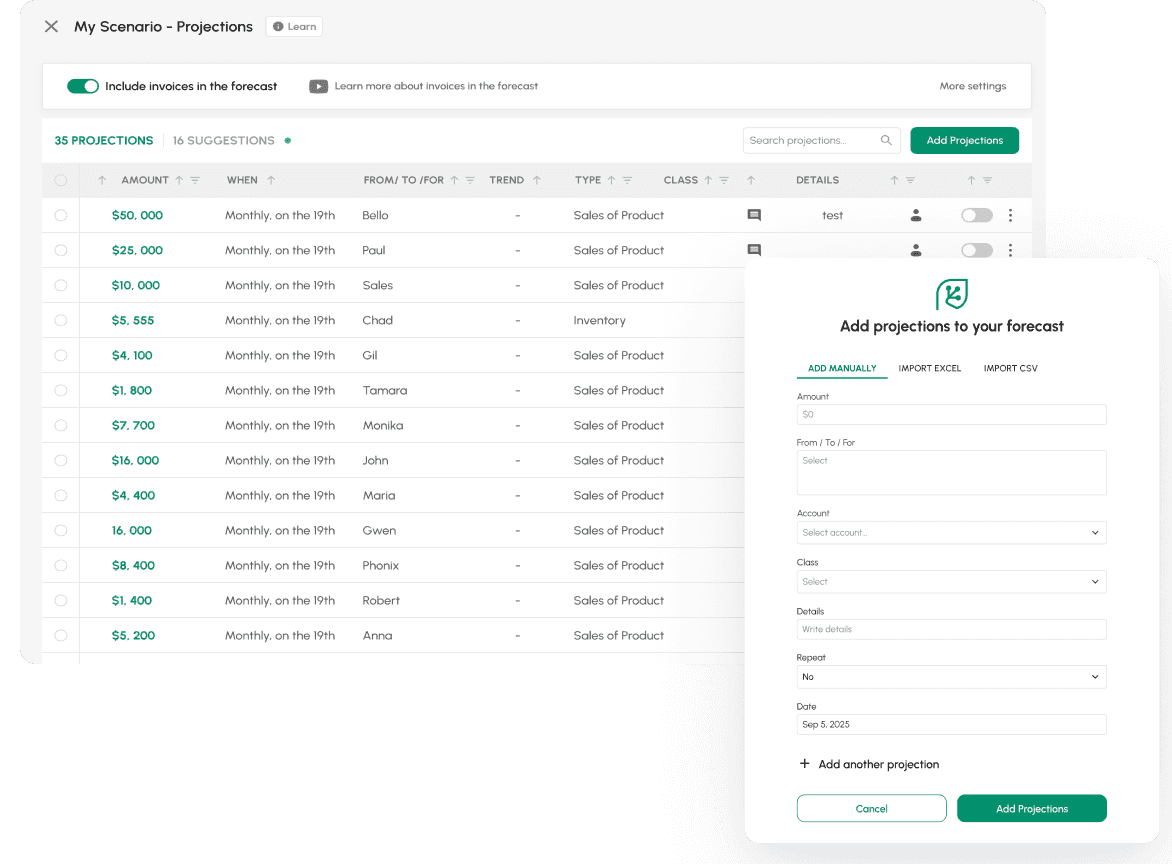The width and height of the screenshot is (1172, 864).
Task: Click the Amount input field
Action: 951,414
